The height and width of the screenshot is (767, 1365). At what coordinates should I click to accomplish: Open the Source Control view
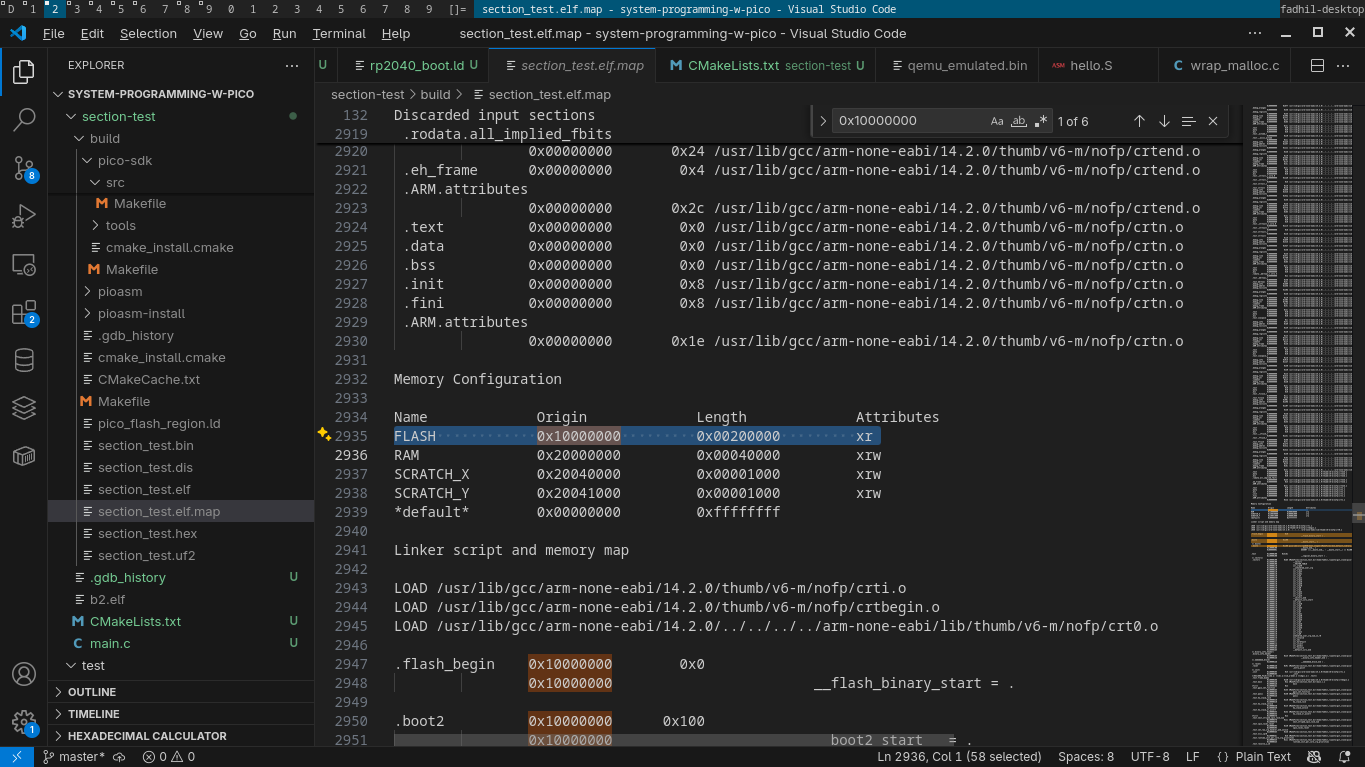24,168
